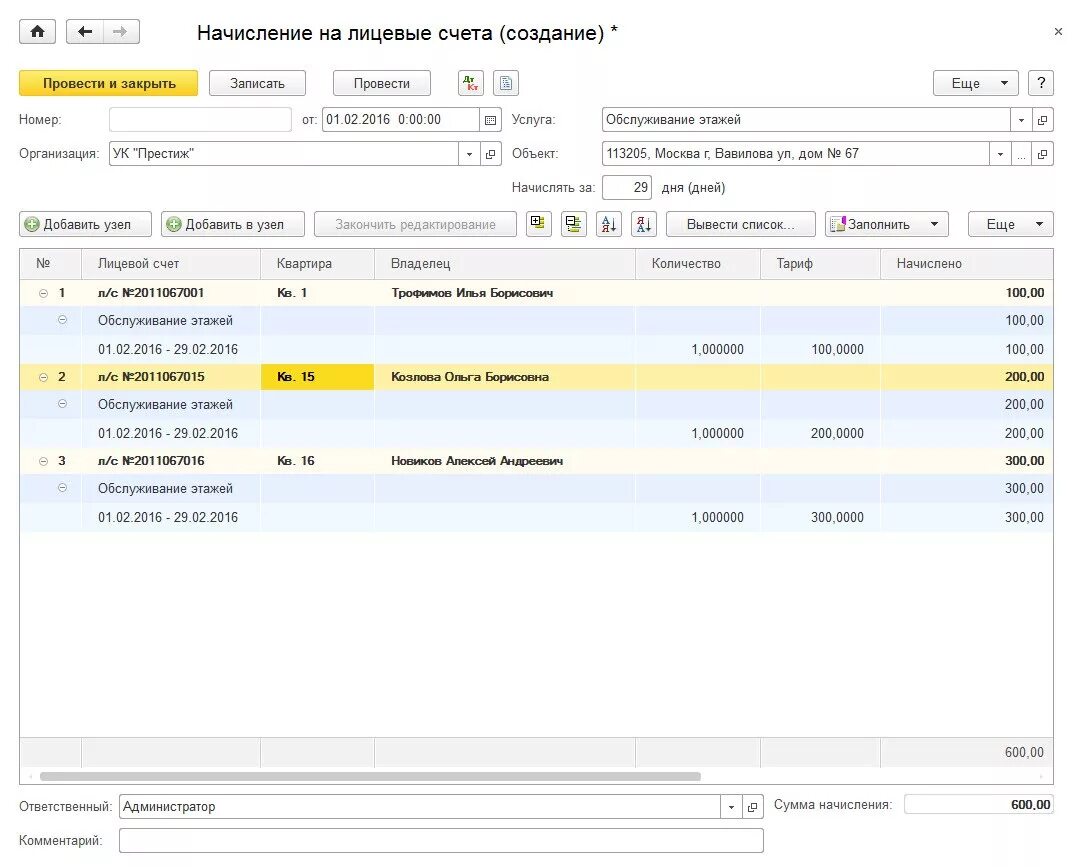The image size is (1080, 867).
Task: Select account л/с №2011067001
Action: tap(151, 293)
